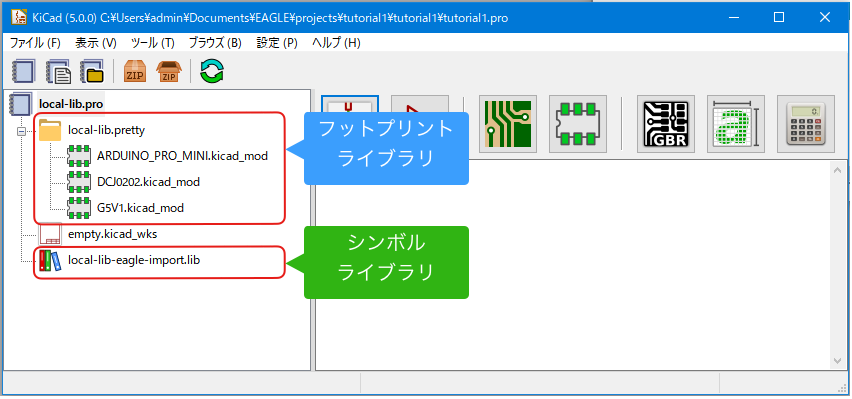Unarchive project from ZIP file
Viewport: 852px width, 399px height.
coord(168,71)
